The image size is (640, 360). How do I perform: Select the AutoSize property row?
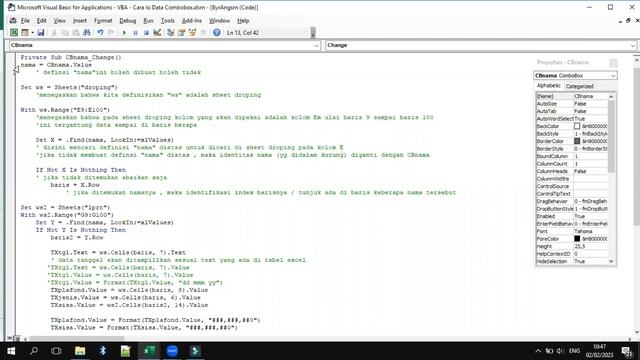(572, 104)
